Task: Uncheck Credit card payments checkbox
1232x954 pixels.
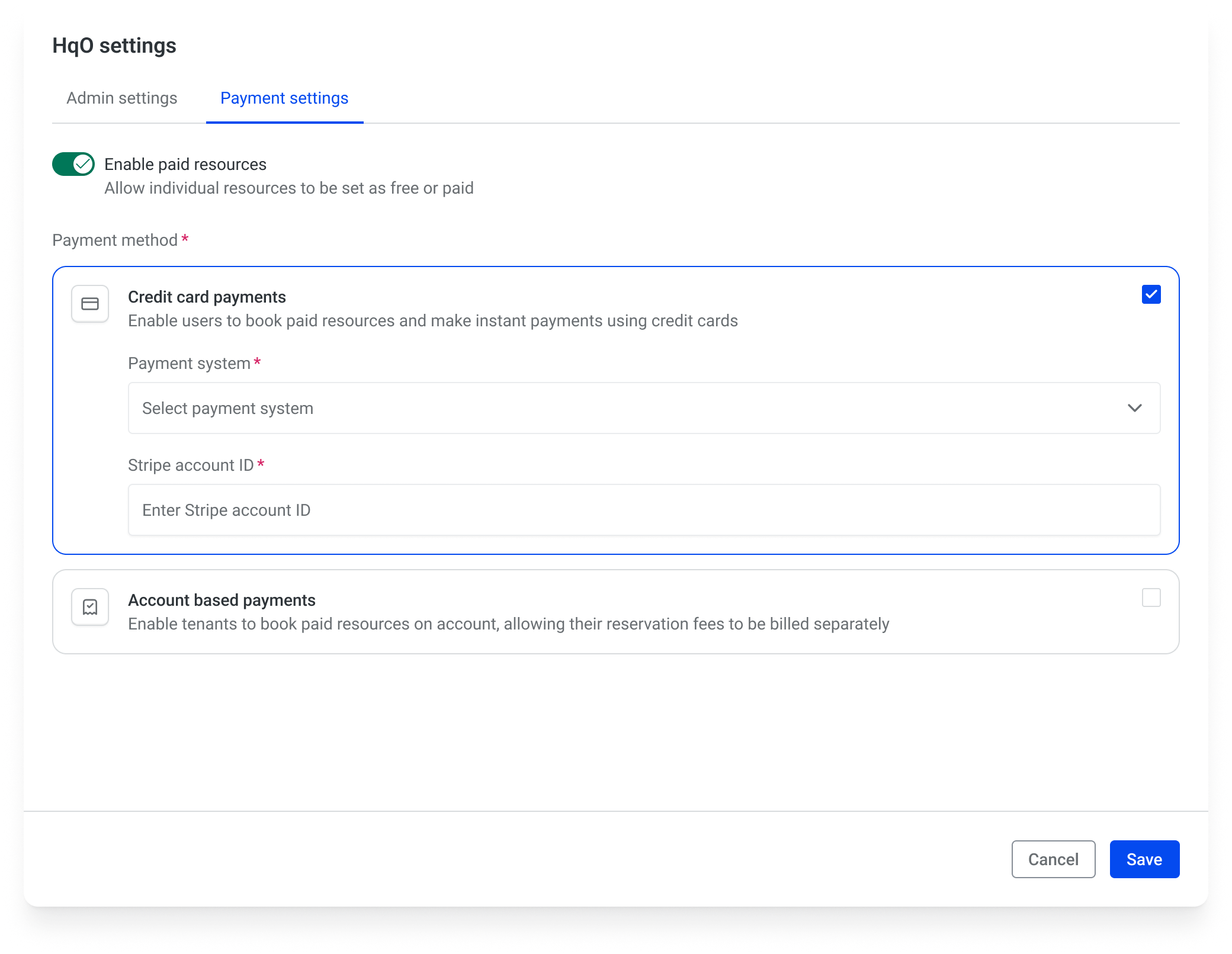Action: pos(1151,294)
